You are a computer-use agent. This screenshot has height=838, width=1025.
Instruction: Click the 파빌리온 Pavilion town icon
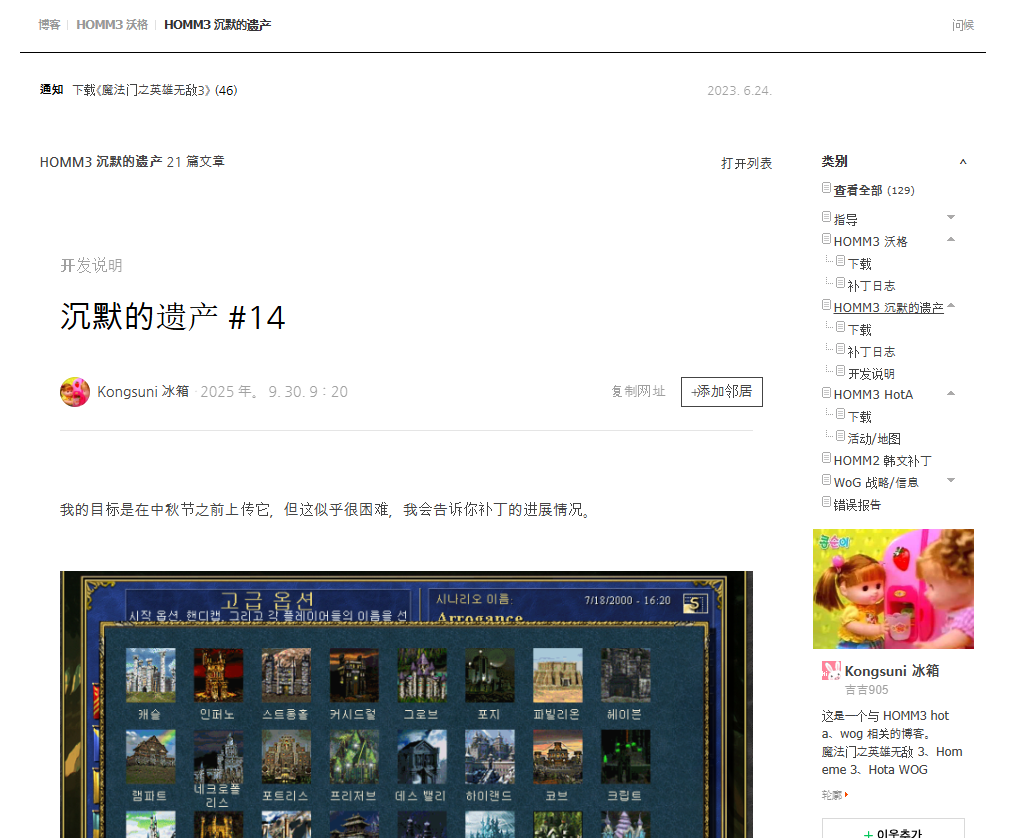coord(557,675)
